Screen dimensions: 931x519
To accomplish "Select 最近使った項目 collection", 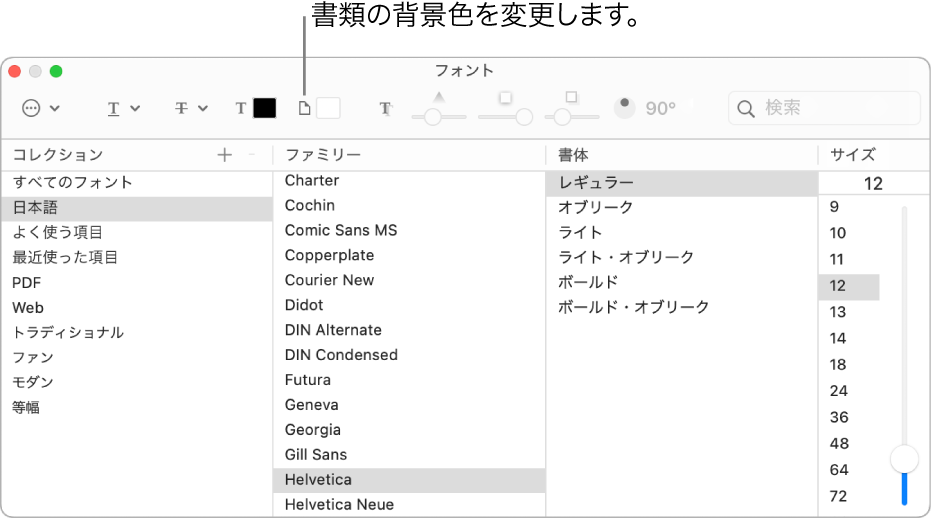I will pyautogui.click(x=137, y=257).
